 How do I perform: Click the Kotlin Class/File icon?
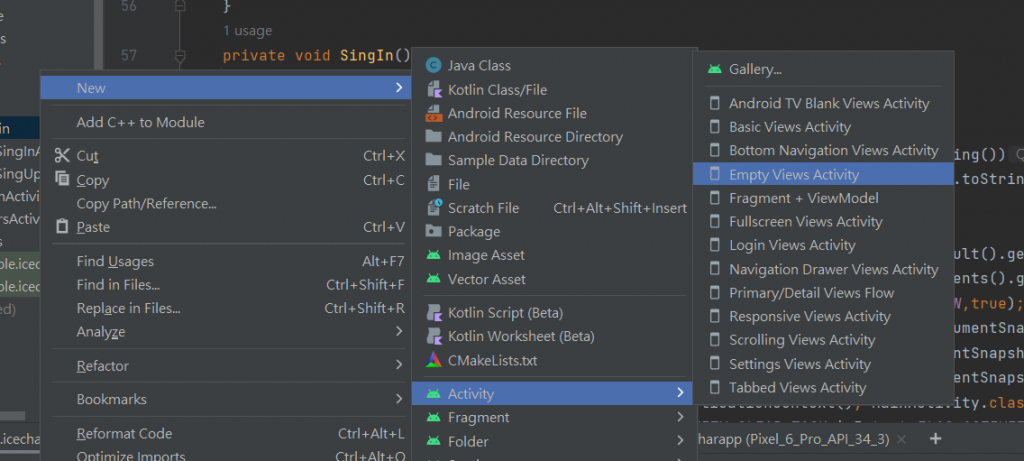click(433, 89)
